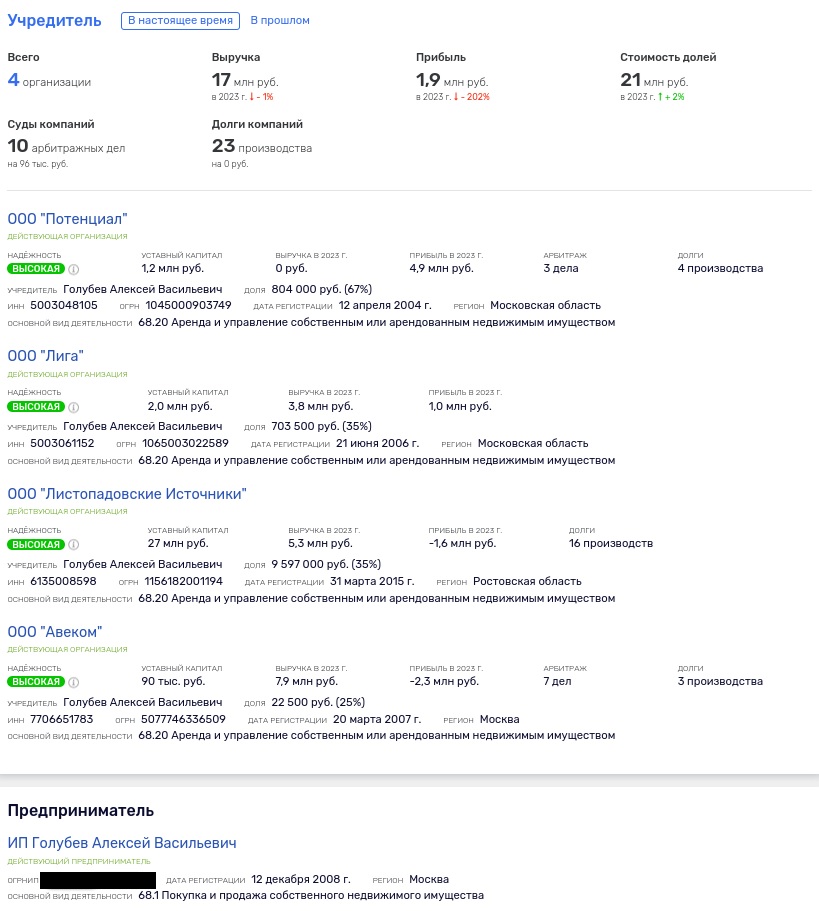
Task: Click info icon beside Потенциал reliability badge
Action: (x=74, y=269)
